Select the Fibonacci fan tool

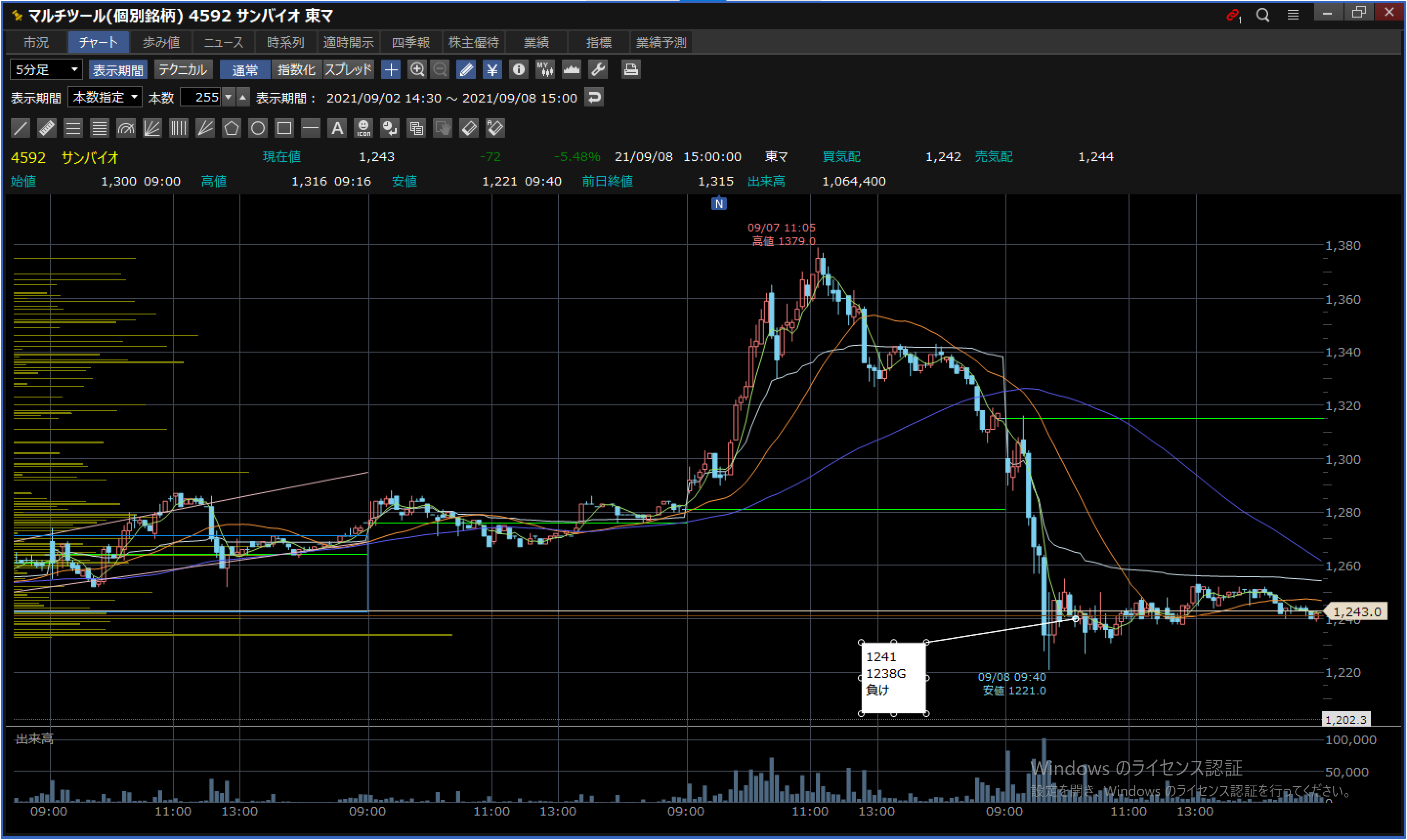click(152, 128)
